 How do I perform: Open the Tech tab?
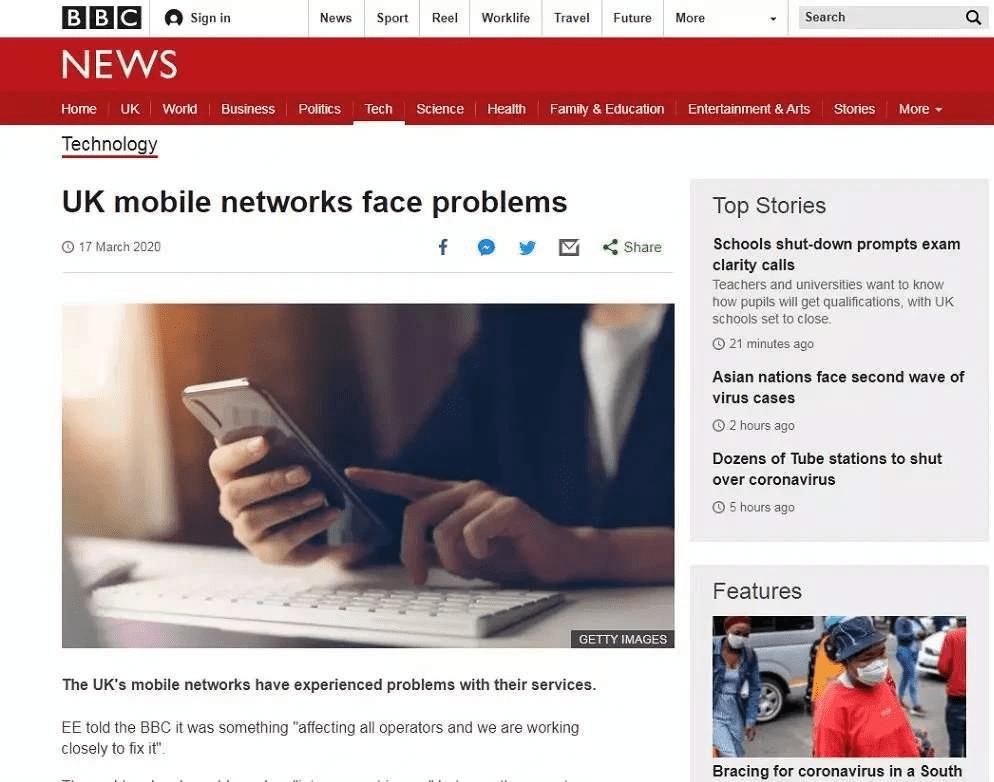click(378, 109)
